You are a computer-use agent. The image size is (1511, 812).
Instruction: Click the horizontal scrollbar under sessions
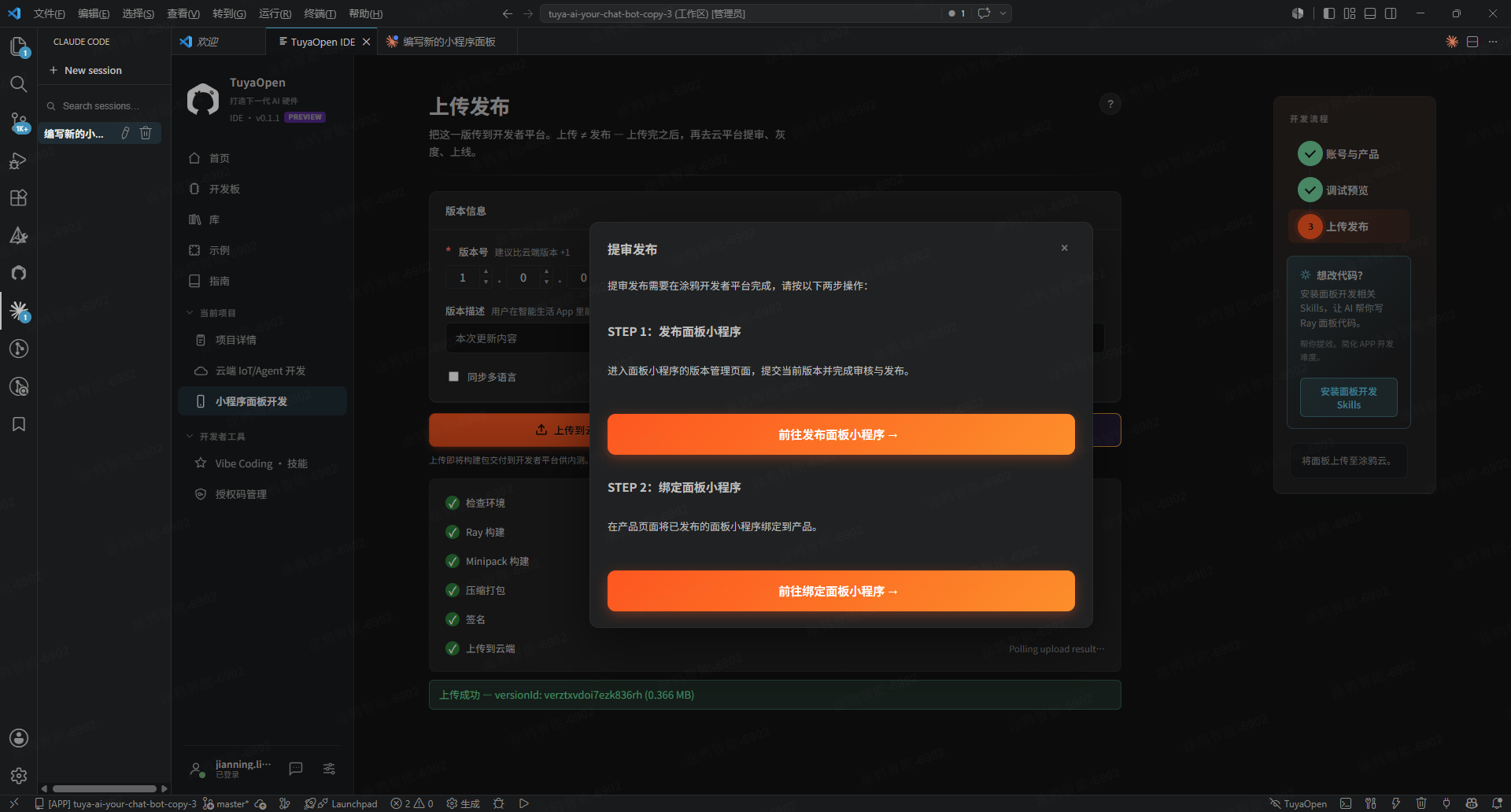click(x=104, y=788)
